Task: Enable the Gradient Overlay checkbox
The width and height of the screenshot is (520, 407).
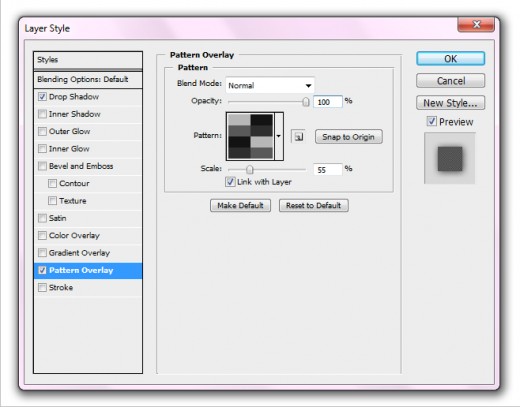Action: click(42, 253)
